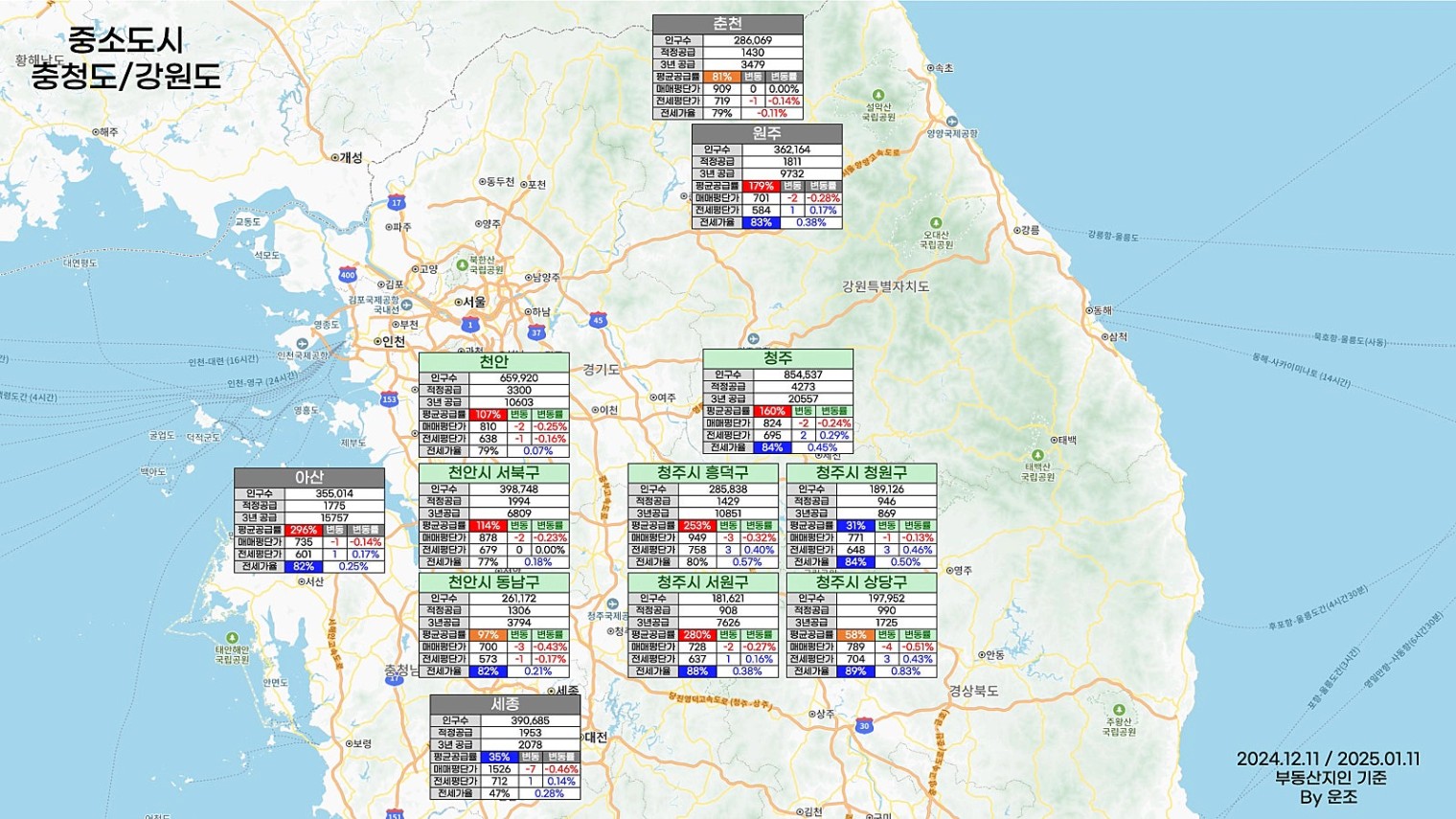Click the Yangyang International Airport plane icon
Screen dimensions: 1456x819
pos(951,122)
